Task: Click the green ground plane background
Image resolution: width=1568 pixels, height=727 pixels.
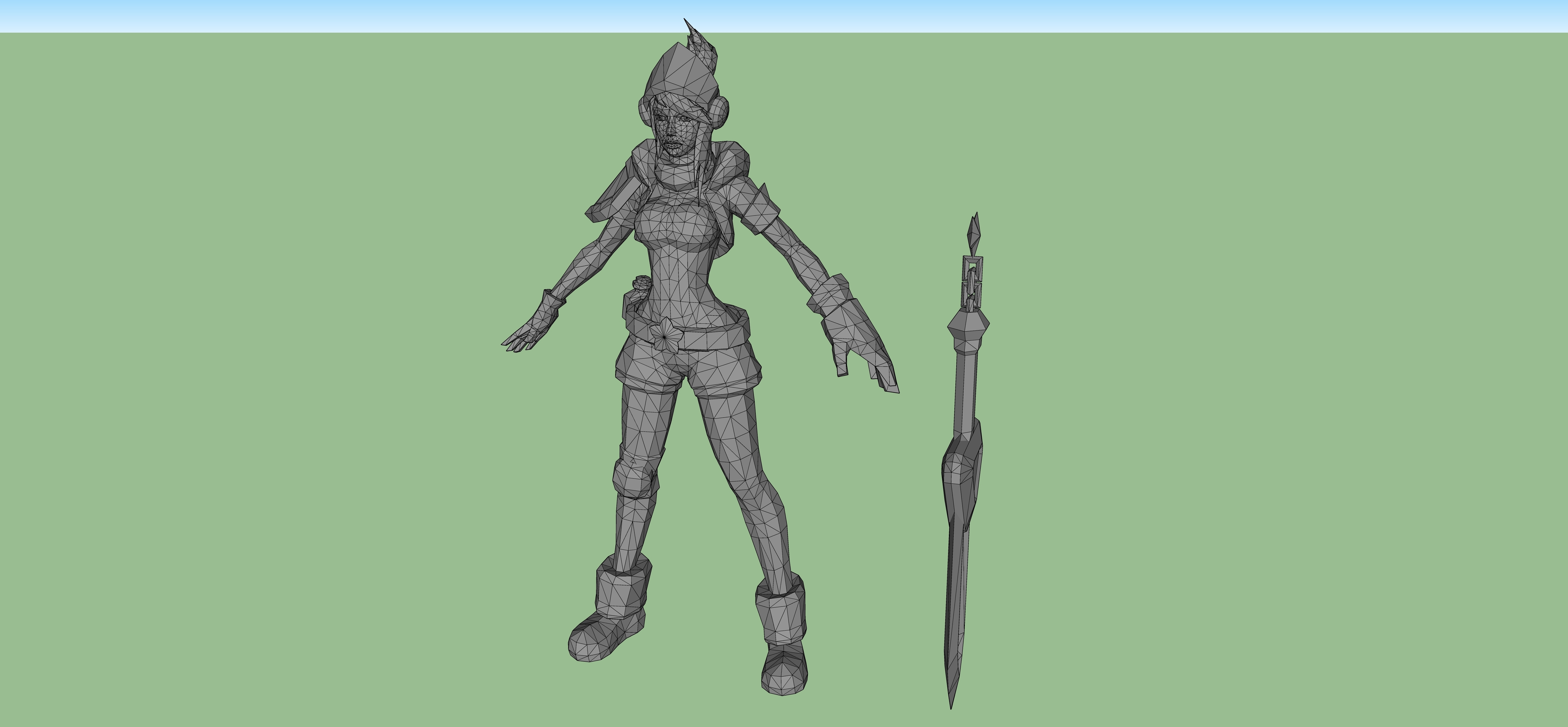Action: [x=244, y=487]
